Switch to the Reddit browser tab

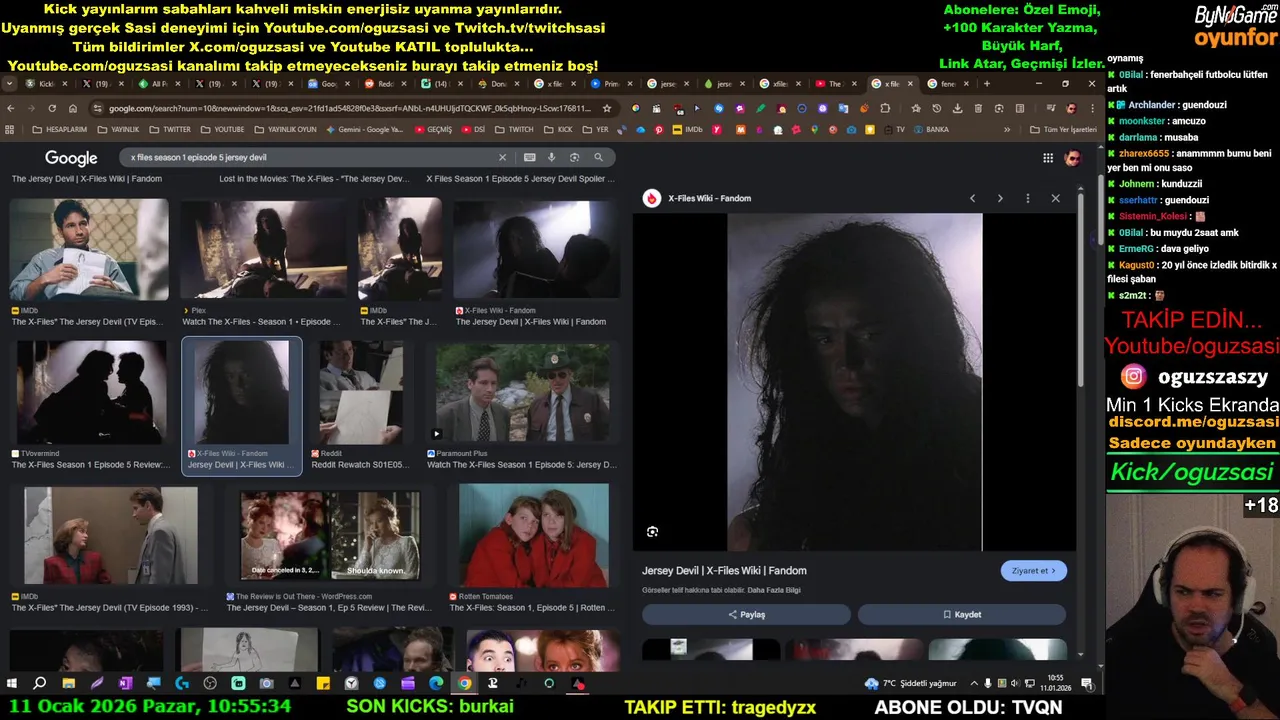click(x=384, y=84)
